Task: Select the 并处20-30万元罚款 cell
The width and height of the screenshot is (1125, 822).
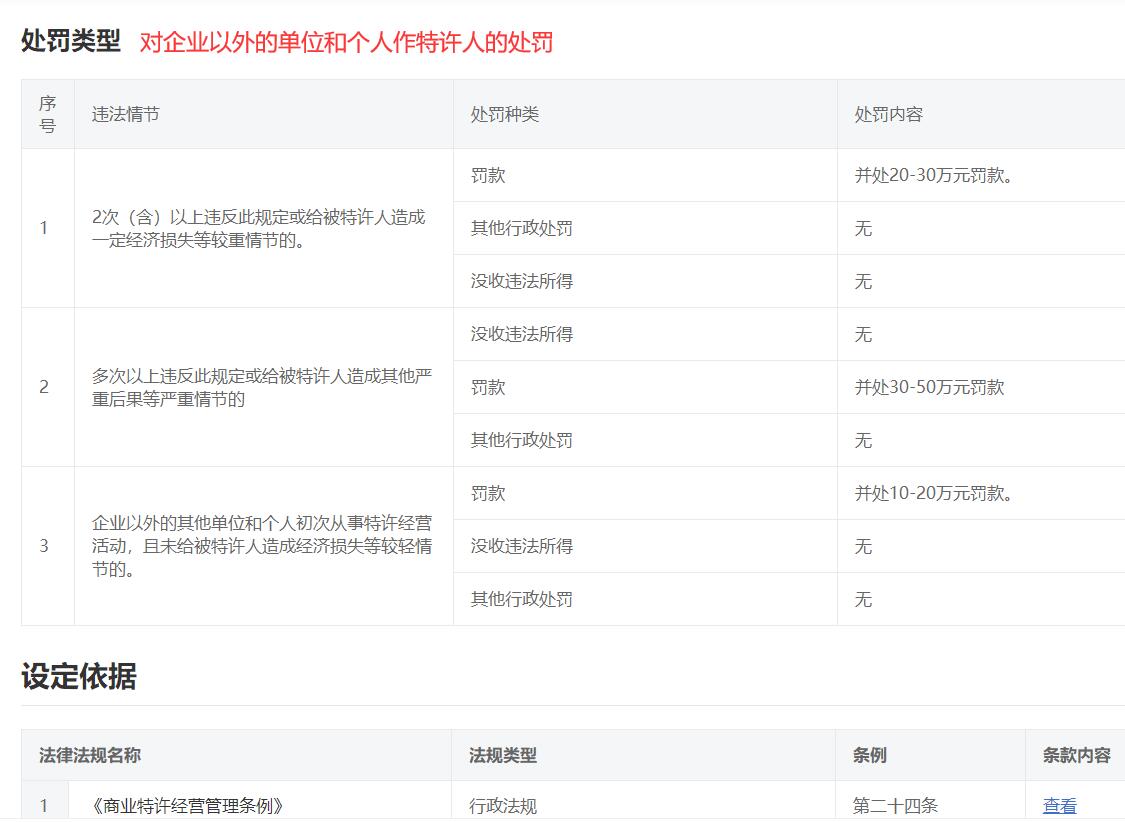Action: (x=934, y=175)
